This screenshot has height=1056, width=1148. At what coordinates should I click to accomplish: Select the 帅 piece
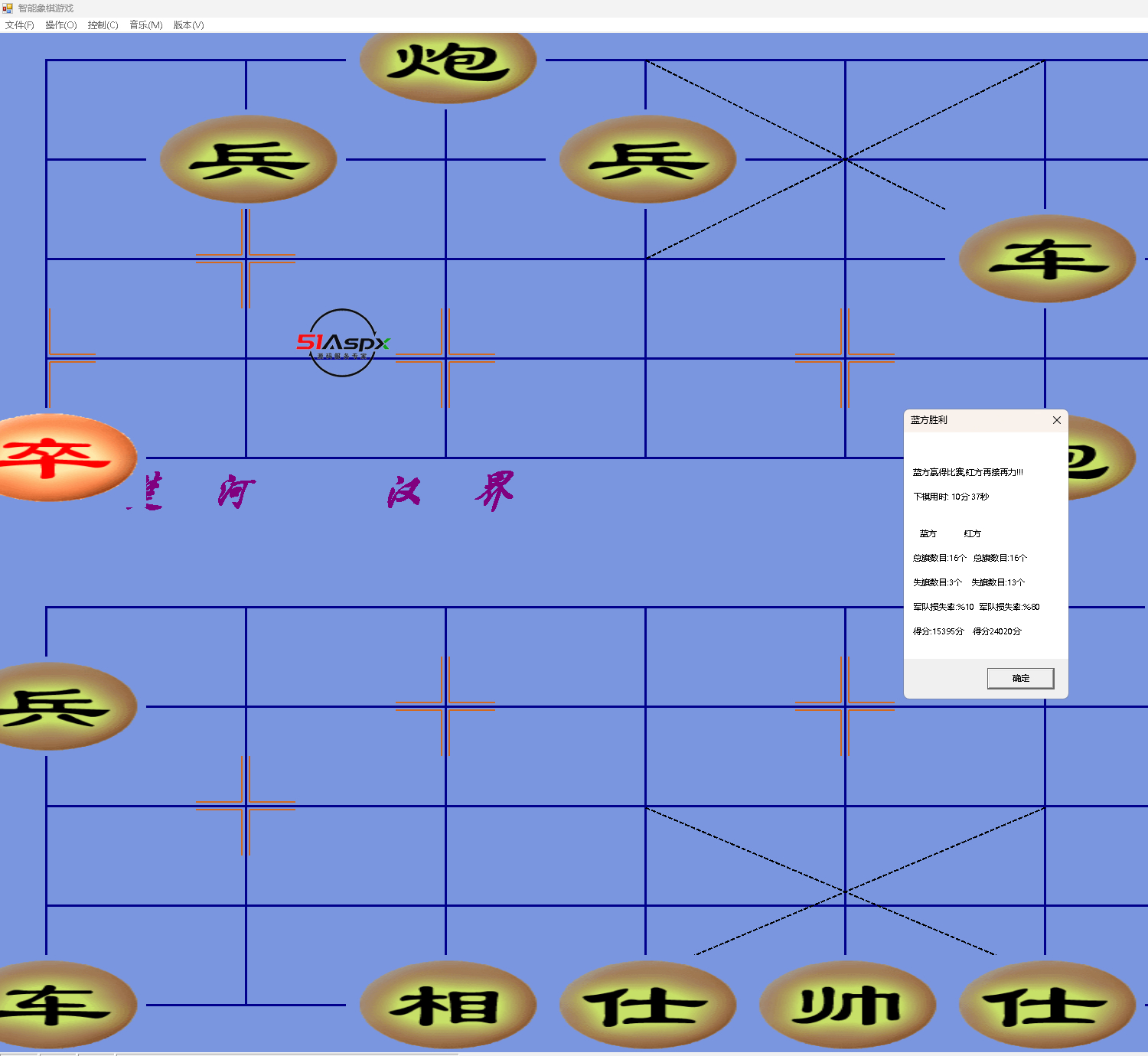pyautogui.click(x=847, y=1005)
